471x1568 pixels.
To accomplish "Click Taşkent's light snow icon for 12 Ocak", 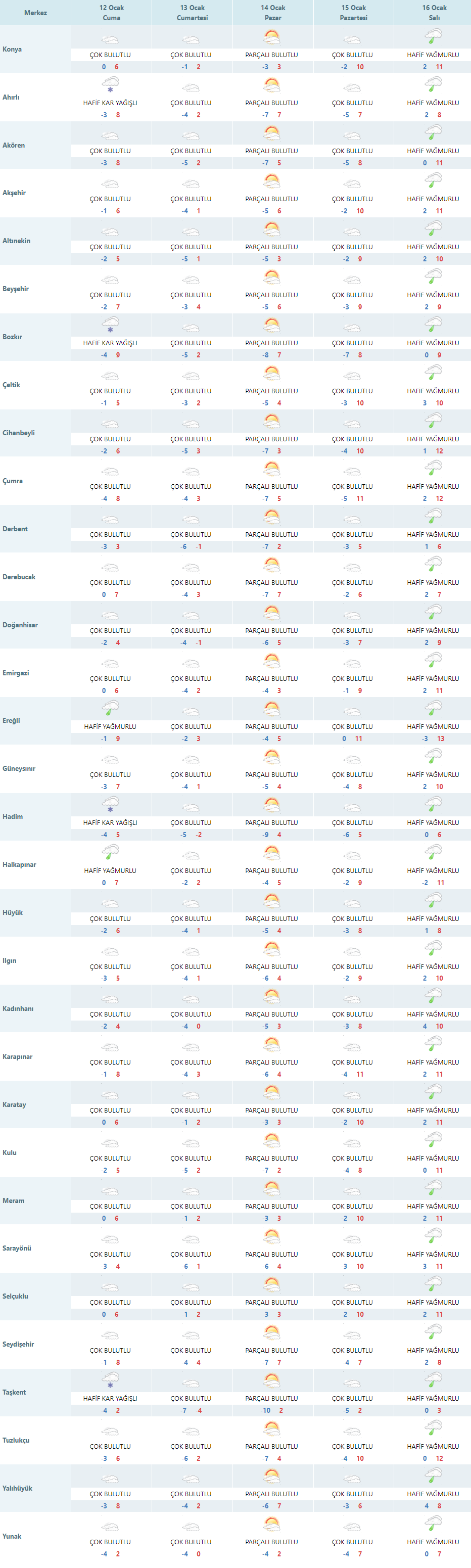I will coord(110,1380).
